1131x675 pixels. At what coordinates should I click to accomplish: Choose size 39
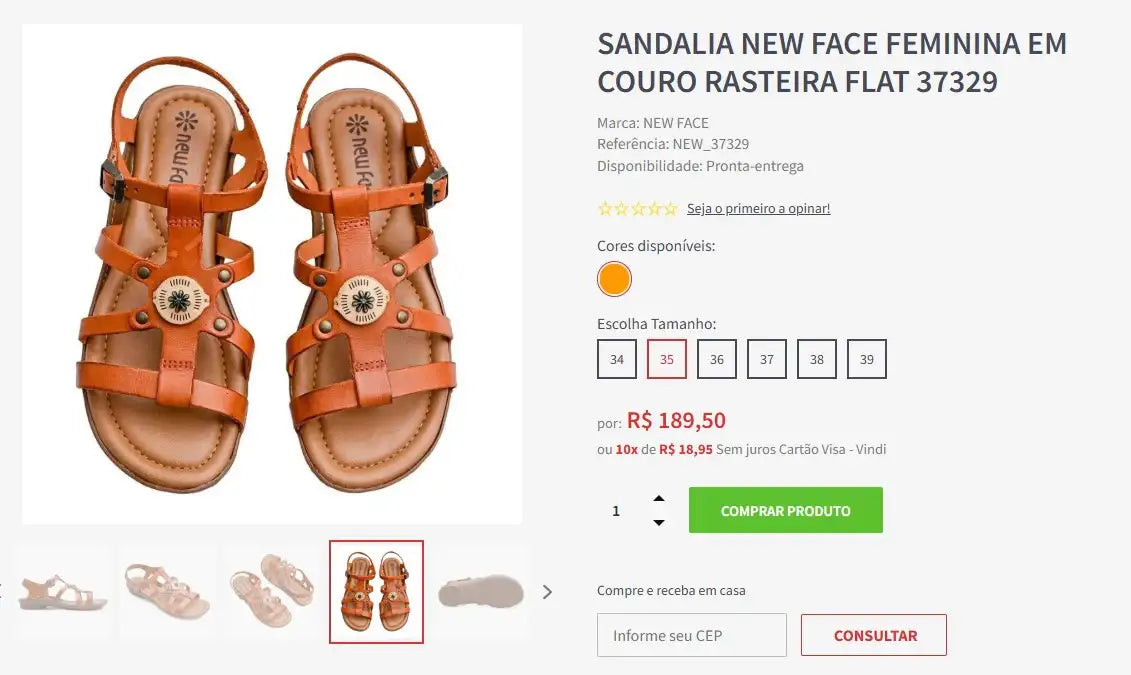point(867,359)
